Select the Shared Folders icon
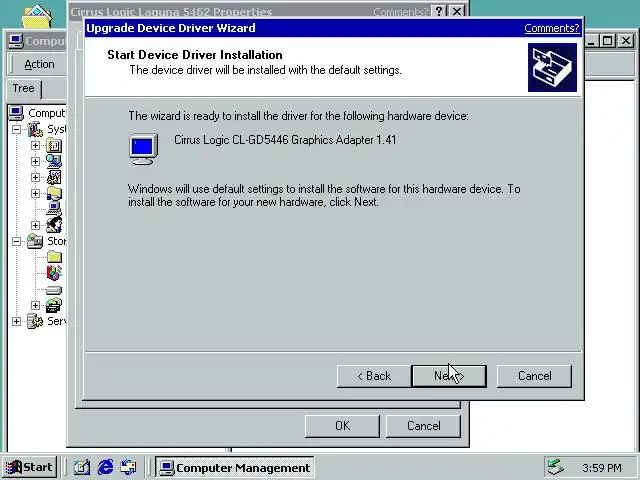This screenshot has width=640, height=480. pyautogui.click(x=54, y=193)
